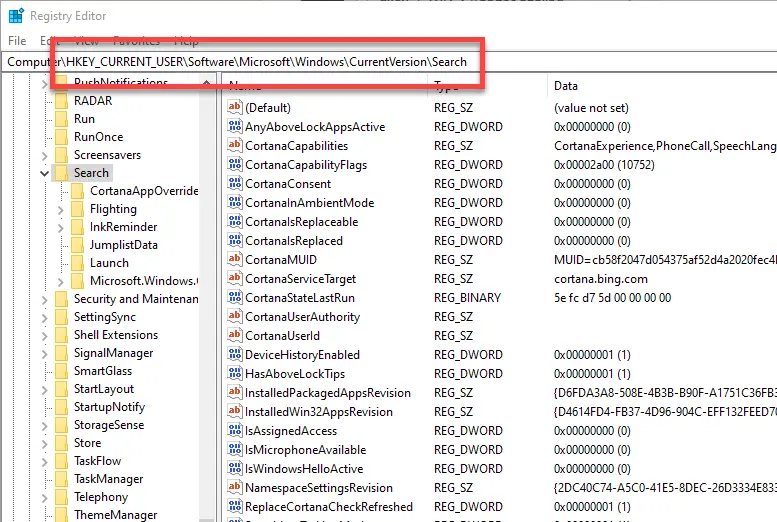Select the HasAboveLockTips DWORD icon
Viewport: 777px width, 522px height.
(x=234, y=373)
